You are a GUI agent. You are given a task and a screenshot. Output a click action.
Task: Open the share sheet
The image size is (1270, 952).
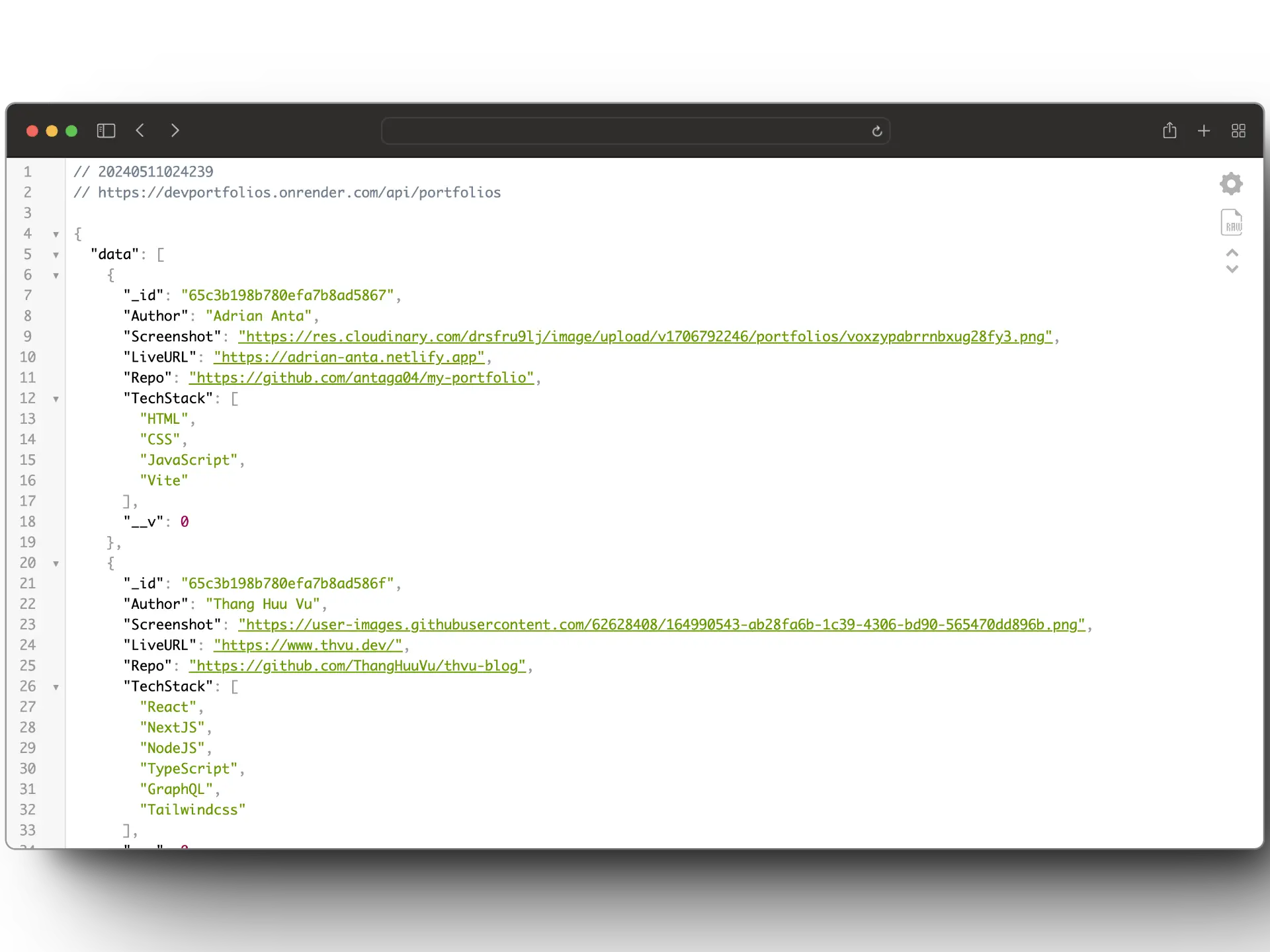[1169, 130]
